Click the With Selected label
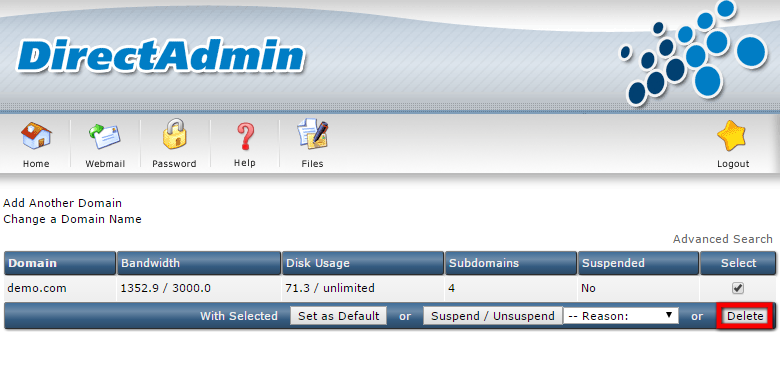This screenshot has width=780, height=372. [x=239, y=316]
